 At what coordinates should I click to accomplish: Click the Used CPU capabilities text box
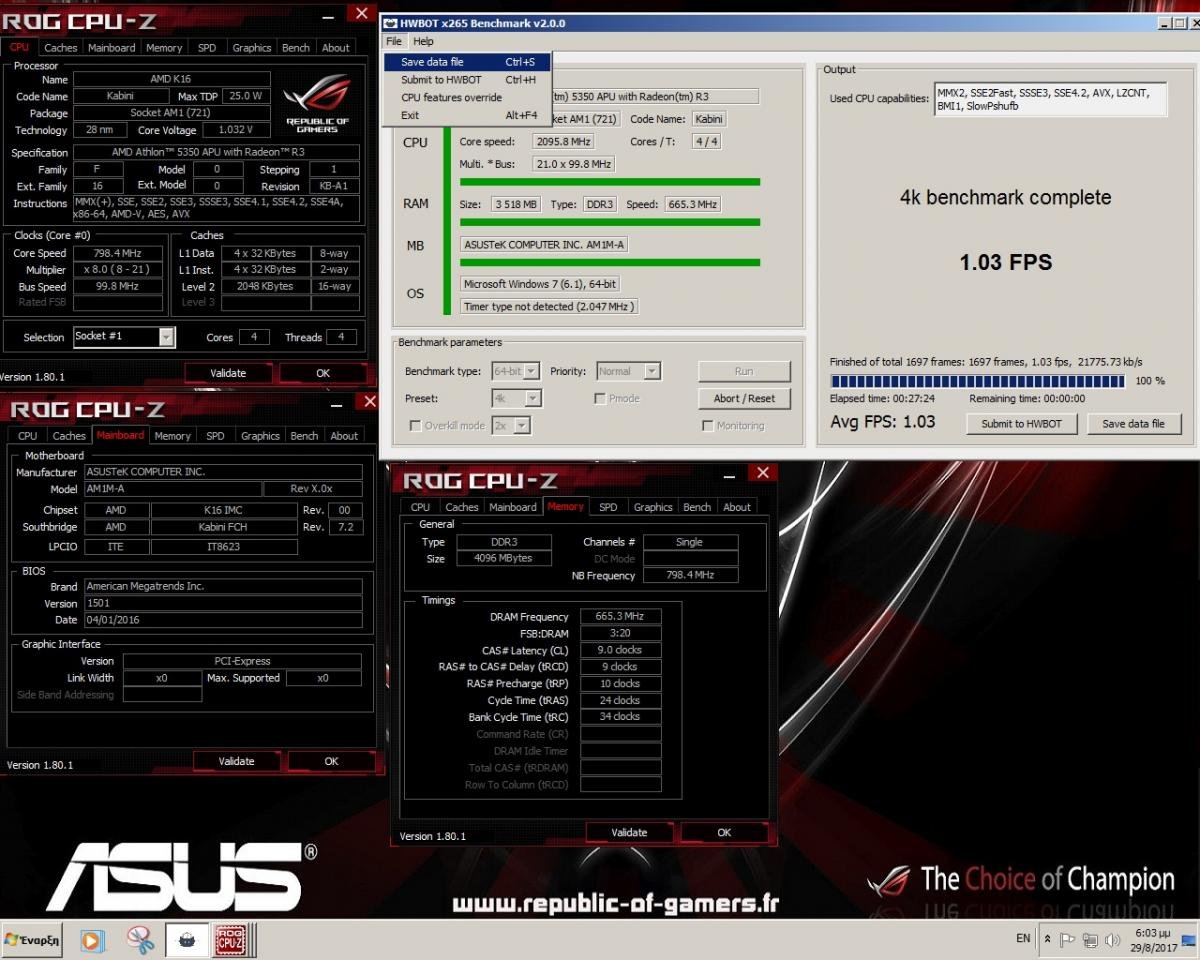tap(1049, 100)
